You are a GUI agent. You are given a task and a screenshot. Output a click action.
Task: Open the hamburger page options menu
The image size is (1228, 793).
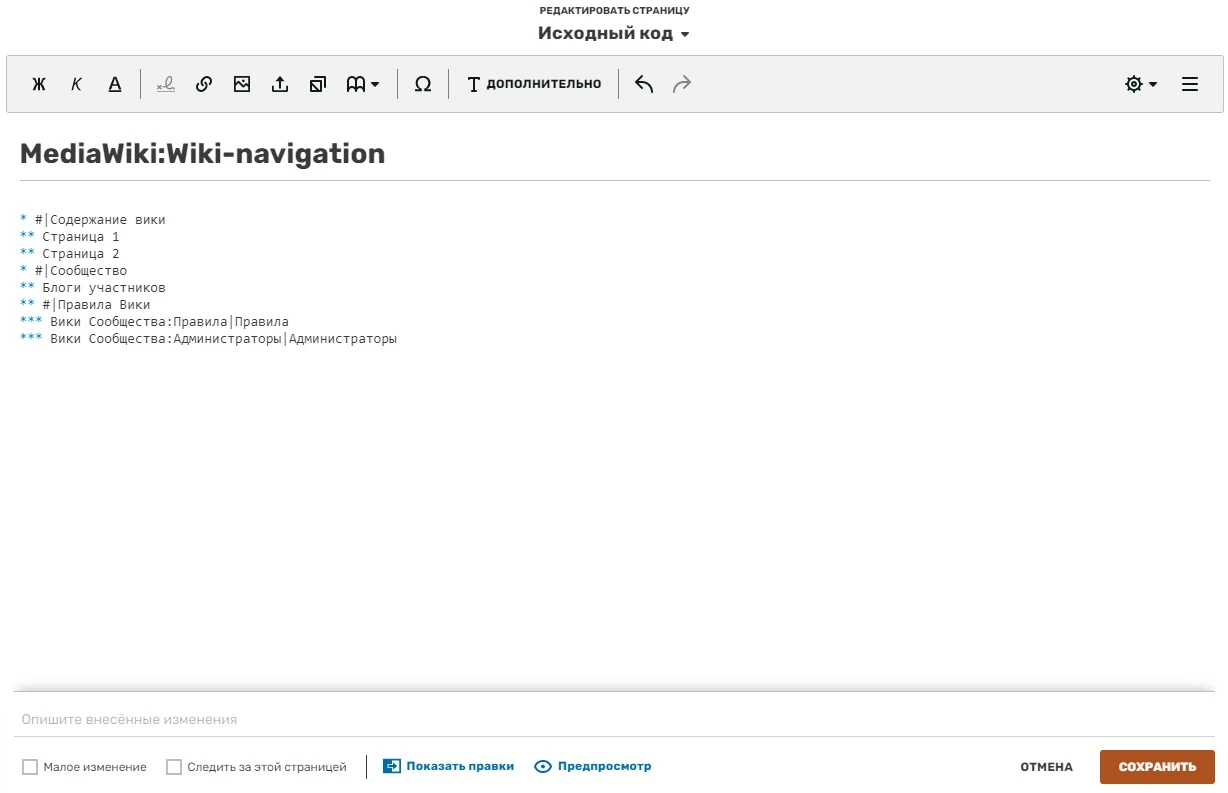coord(1190,84)
